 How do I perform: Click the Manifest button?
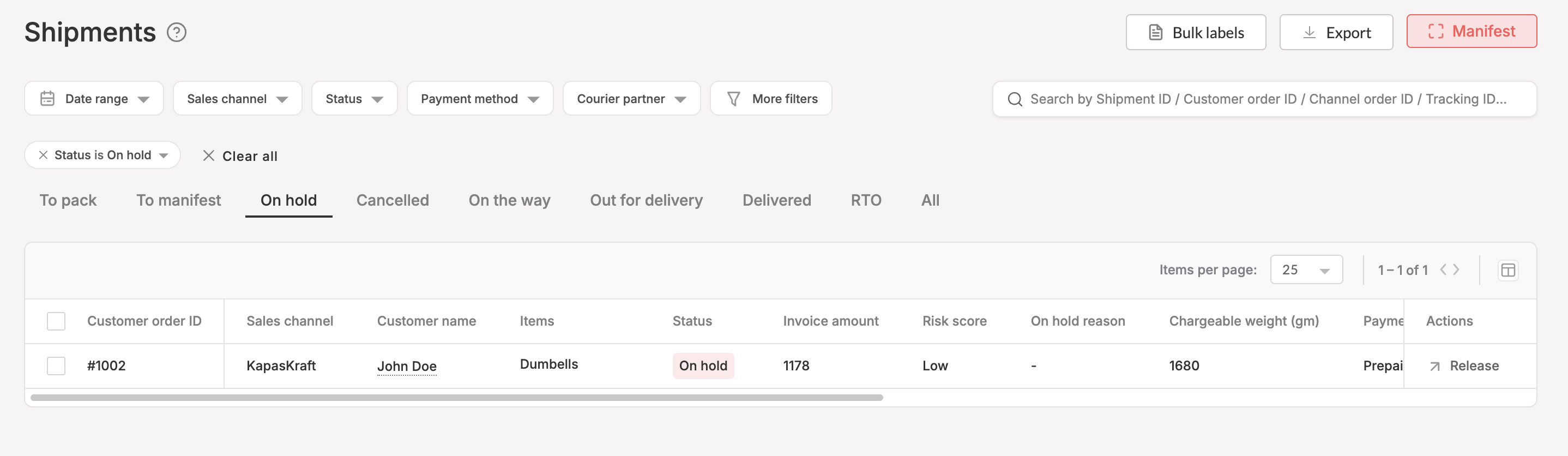1471,32
